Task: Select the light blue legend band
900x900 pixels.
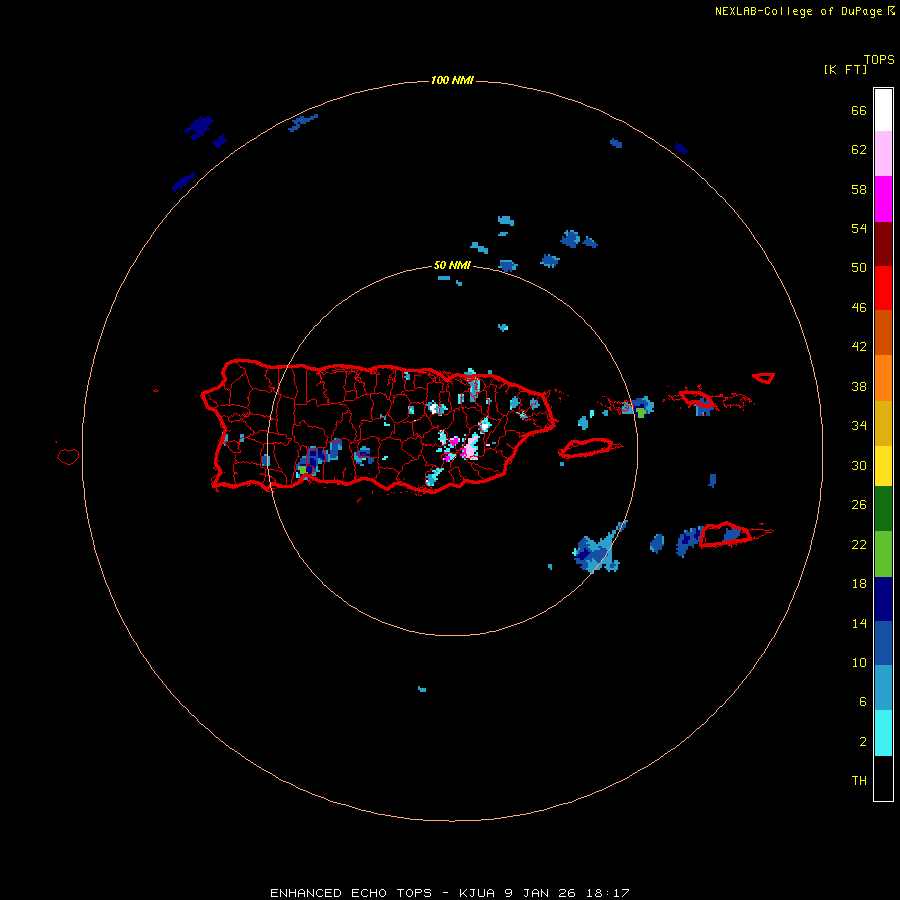Action: pos(883,687)
